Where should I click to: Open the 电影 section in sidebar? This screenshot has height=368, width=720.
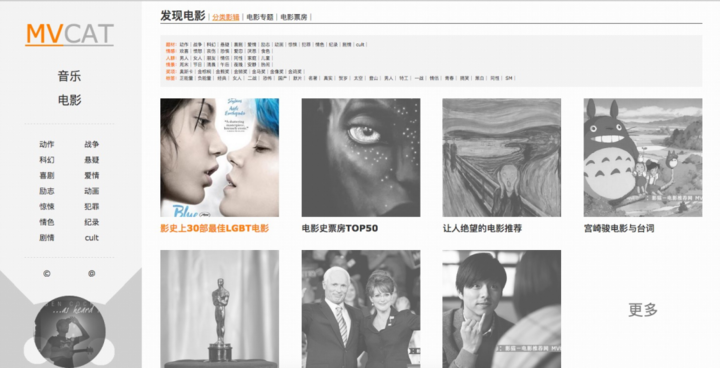click(x=69, y=100)
